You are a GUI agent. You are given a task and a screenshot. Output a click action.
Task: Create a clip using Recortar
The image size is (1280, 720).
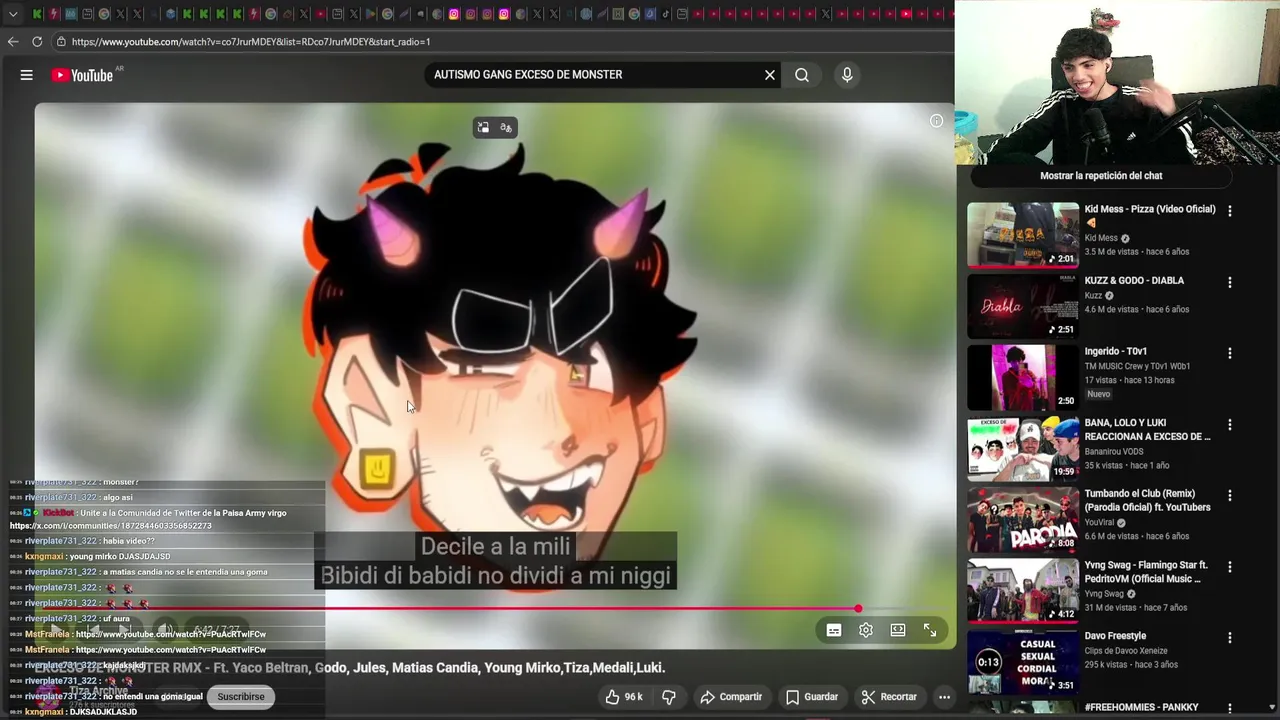point(889,697)
